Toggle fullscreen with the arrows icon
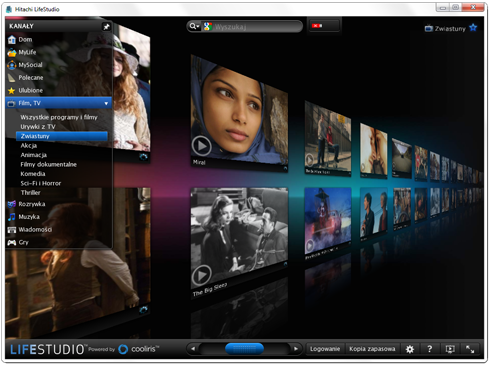 pos(470,349)
